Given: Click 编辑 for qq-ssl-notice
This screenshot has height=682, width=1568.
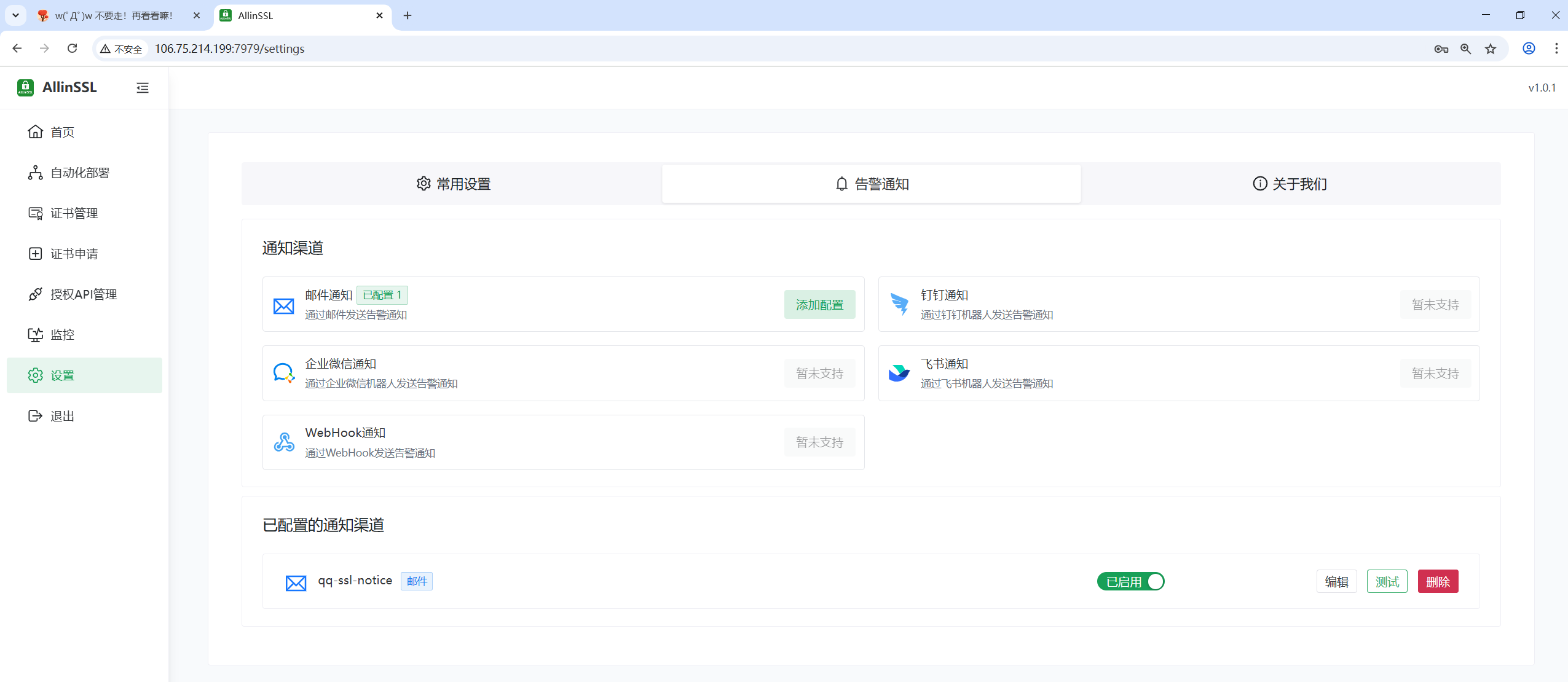Looking at the screenshot, I should click(x=1336, y=582).
